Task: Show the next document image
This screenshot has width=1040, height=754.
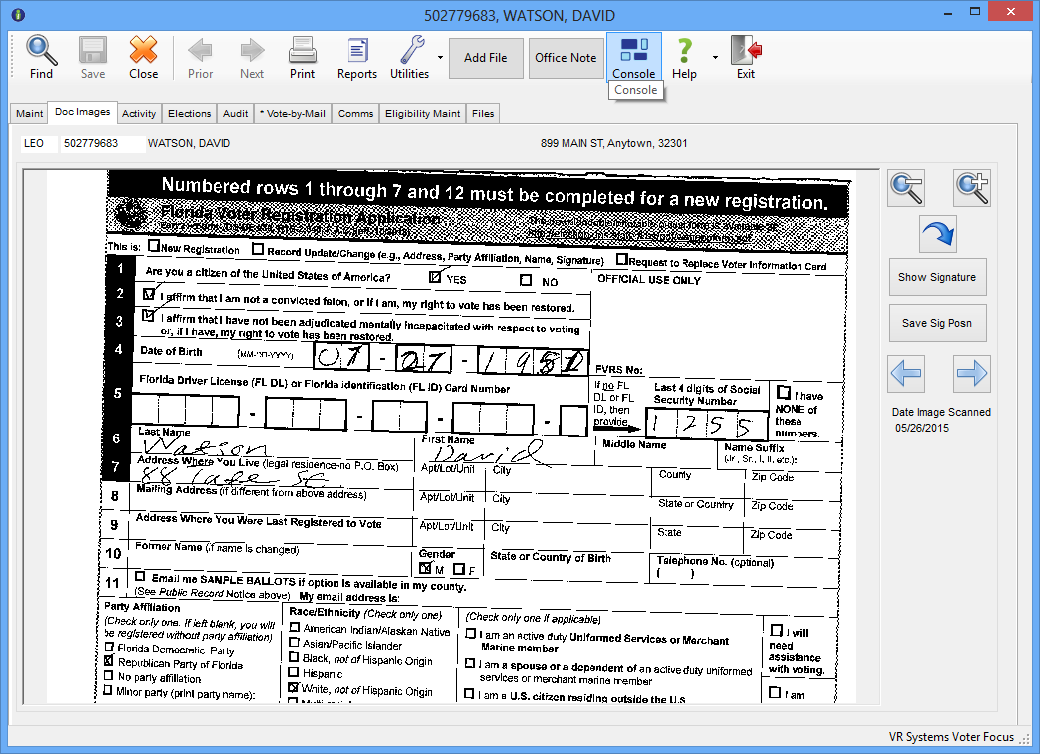Action: [972, 373]
